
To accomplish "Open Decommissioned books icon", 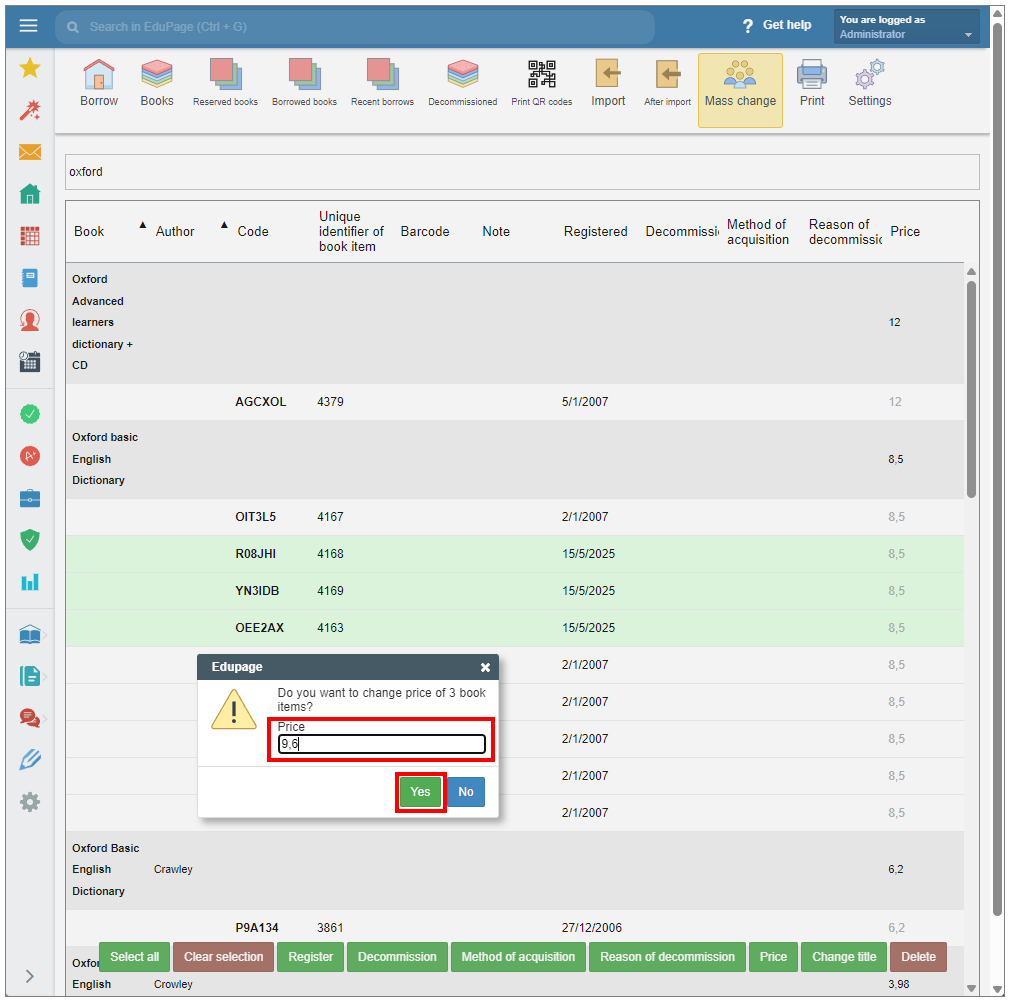I will (x=462, y=83).
